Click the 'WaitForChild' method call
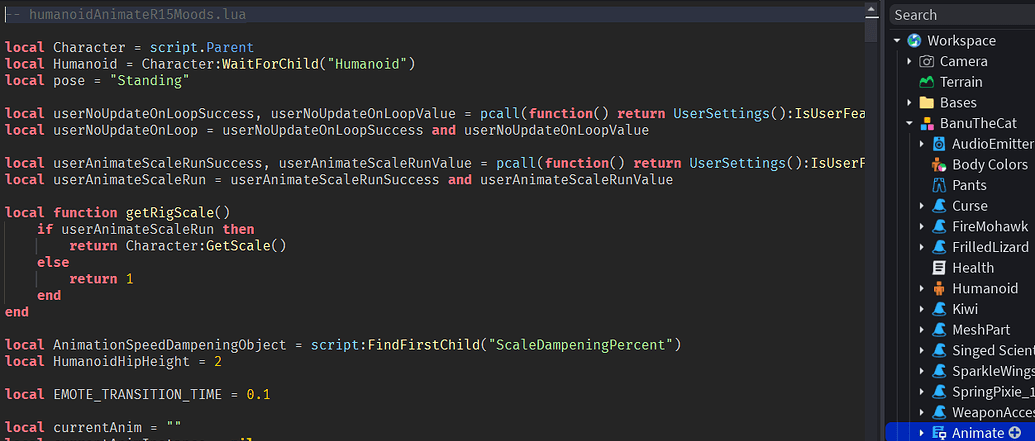Viewport: 1035px width, 441px height. 271,64
